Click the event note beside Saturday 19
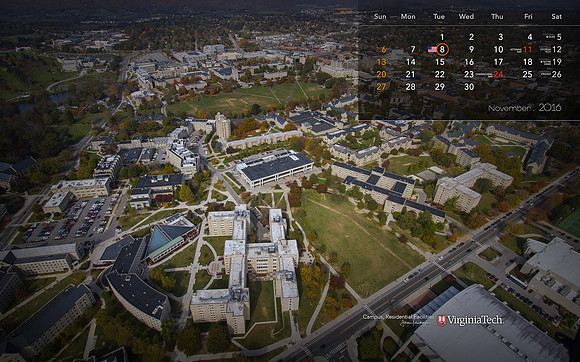Viewport: 580px width, 362px height. click(x=545, y=62)
